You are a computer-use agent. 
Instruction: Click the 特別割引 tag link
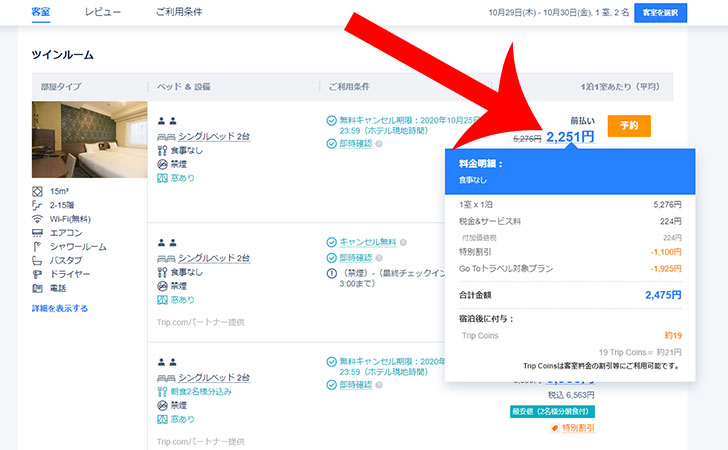click(x=578, y=428)
